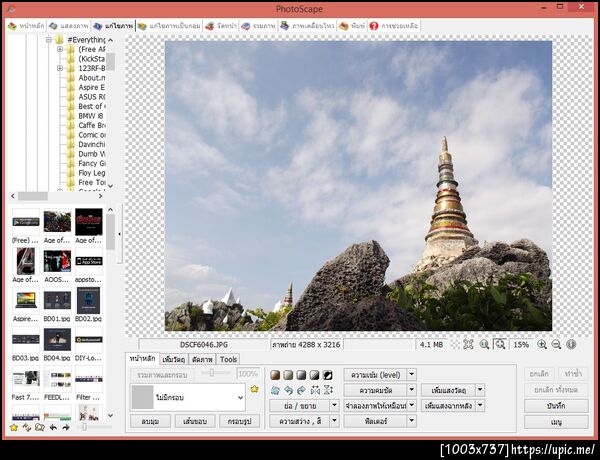Click the zoom out magnifier minus icon
This screenshot has width=600, height=460.
pyautogui.click(x=556, y=344)
